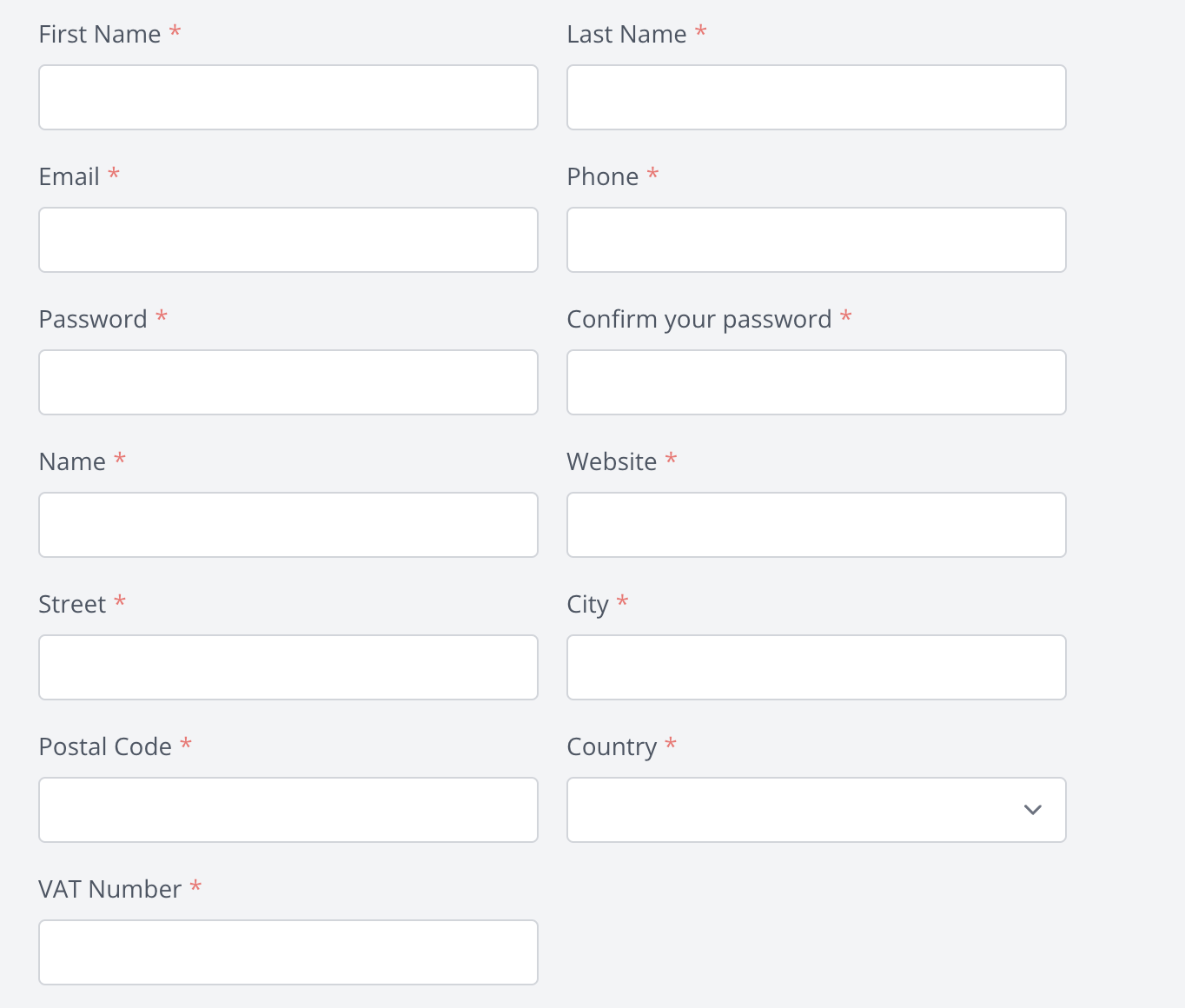Click the Confirm your password label
Viewport: 1185px width, 1008px height.
tap(699, 319)
